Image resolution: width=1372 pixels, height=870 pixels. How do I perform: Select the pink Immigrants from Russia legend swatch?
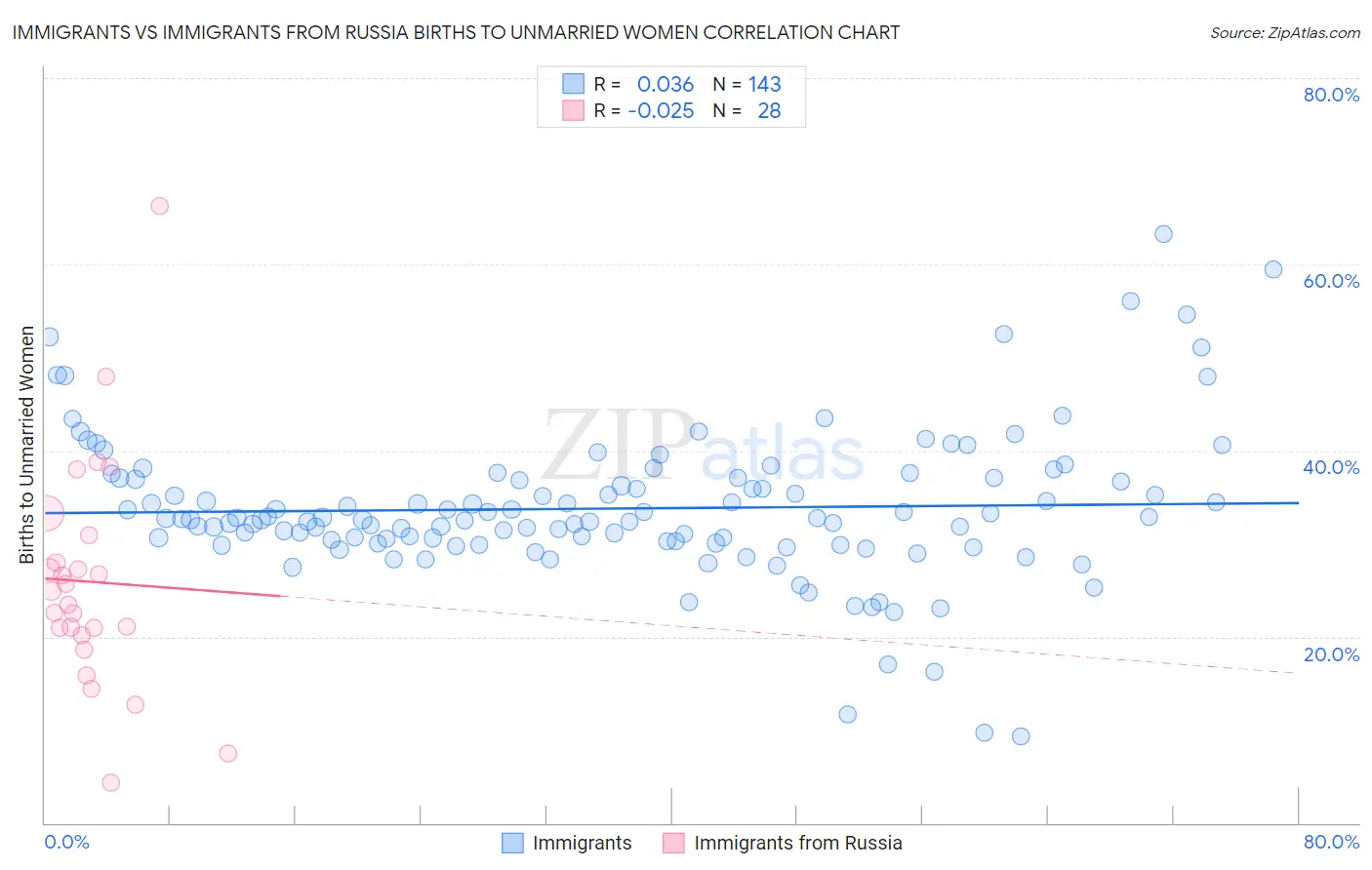673,843
